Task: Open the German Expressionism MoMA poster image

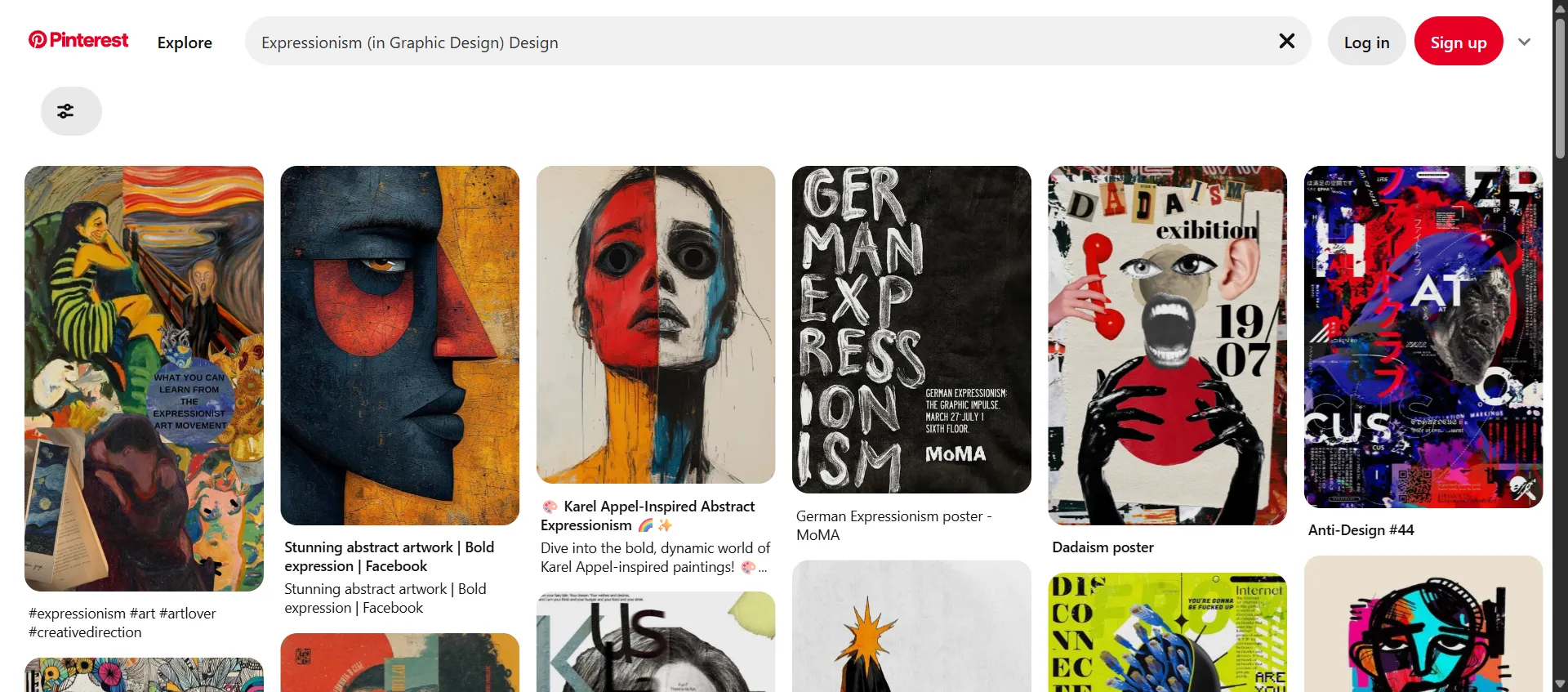Action: [x=911, y=329]
